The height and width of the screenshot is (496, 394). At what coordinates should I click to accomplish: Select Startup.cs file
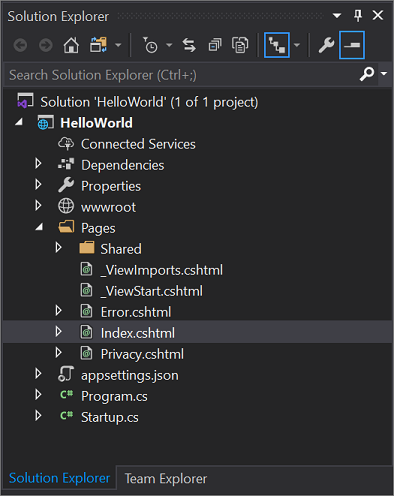tap(110, 418)
